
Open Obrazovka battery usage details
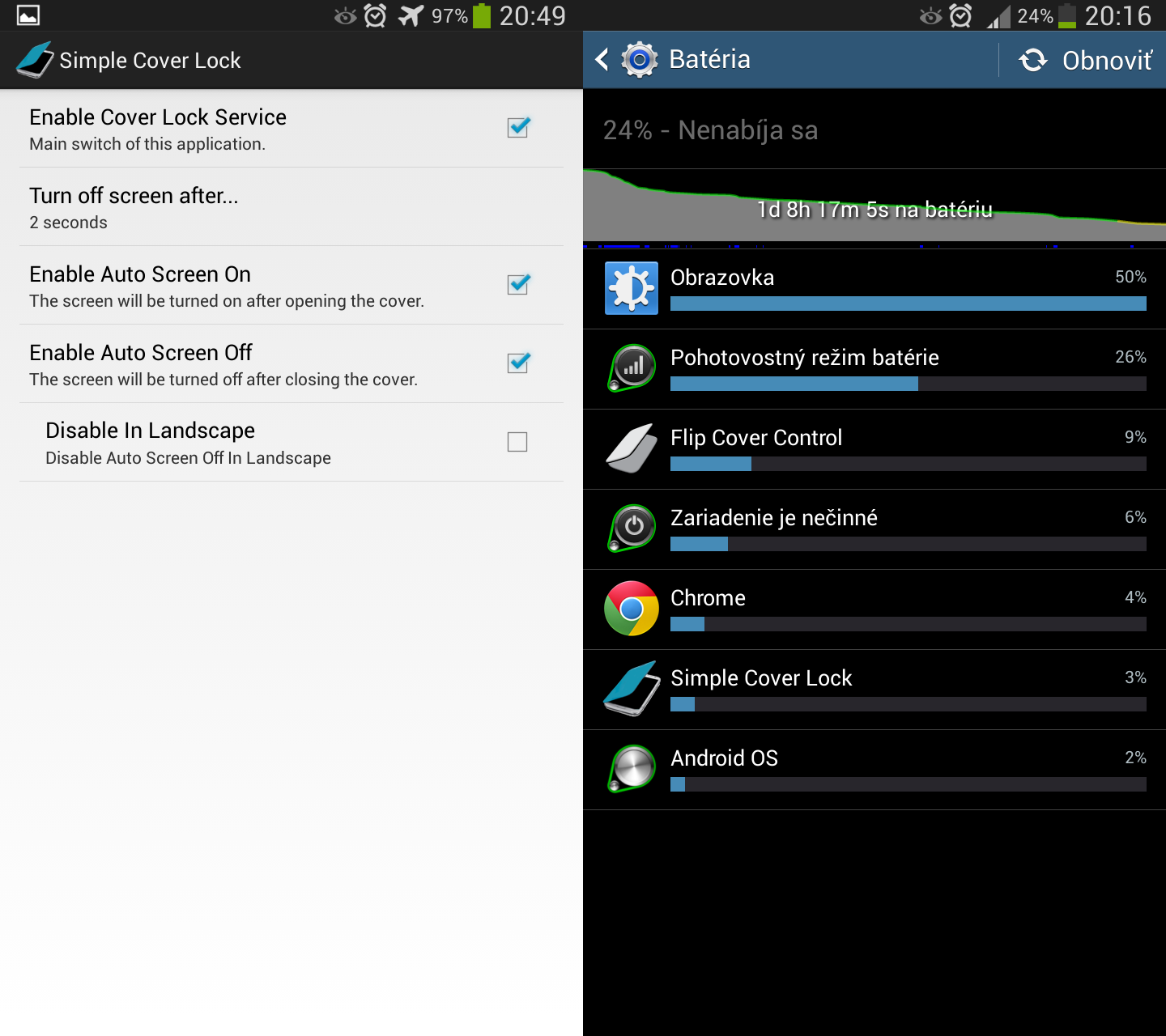(x=874, y=289)
